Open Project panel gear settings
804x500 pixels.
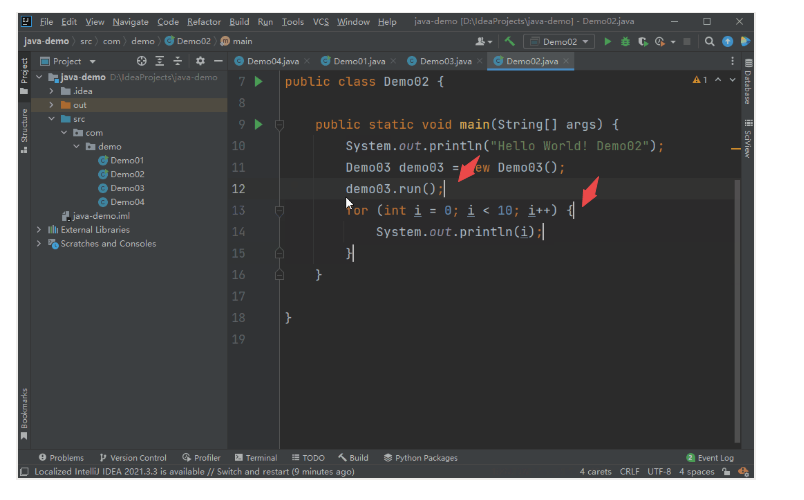(x=200, y=61)
